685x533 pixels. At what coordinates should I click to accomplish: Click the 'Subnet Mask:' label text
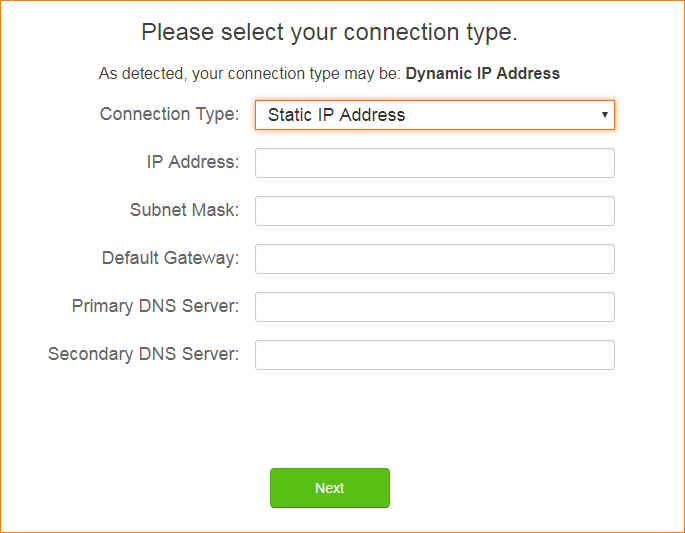184,210
